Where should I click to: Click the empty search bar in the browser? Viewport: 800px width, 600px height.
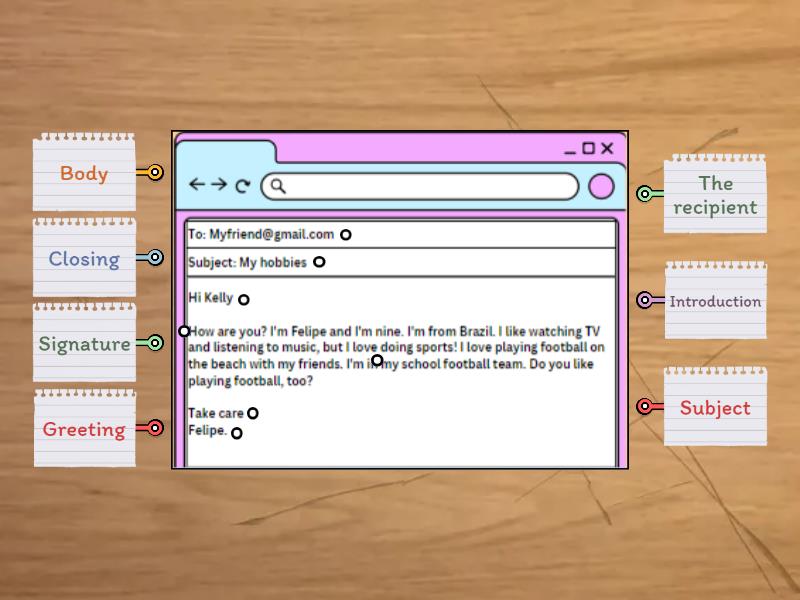point(430,186)
